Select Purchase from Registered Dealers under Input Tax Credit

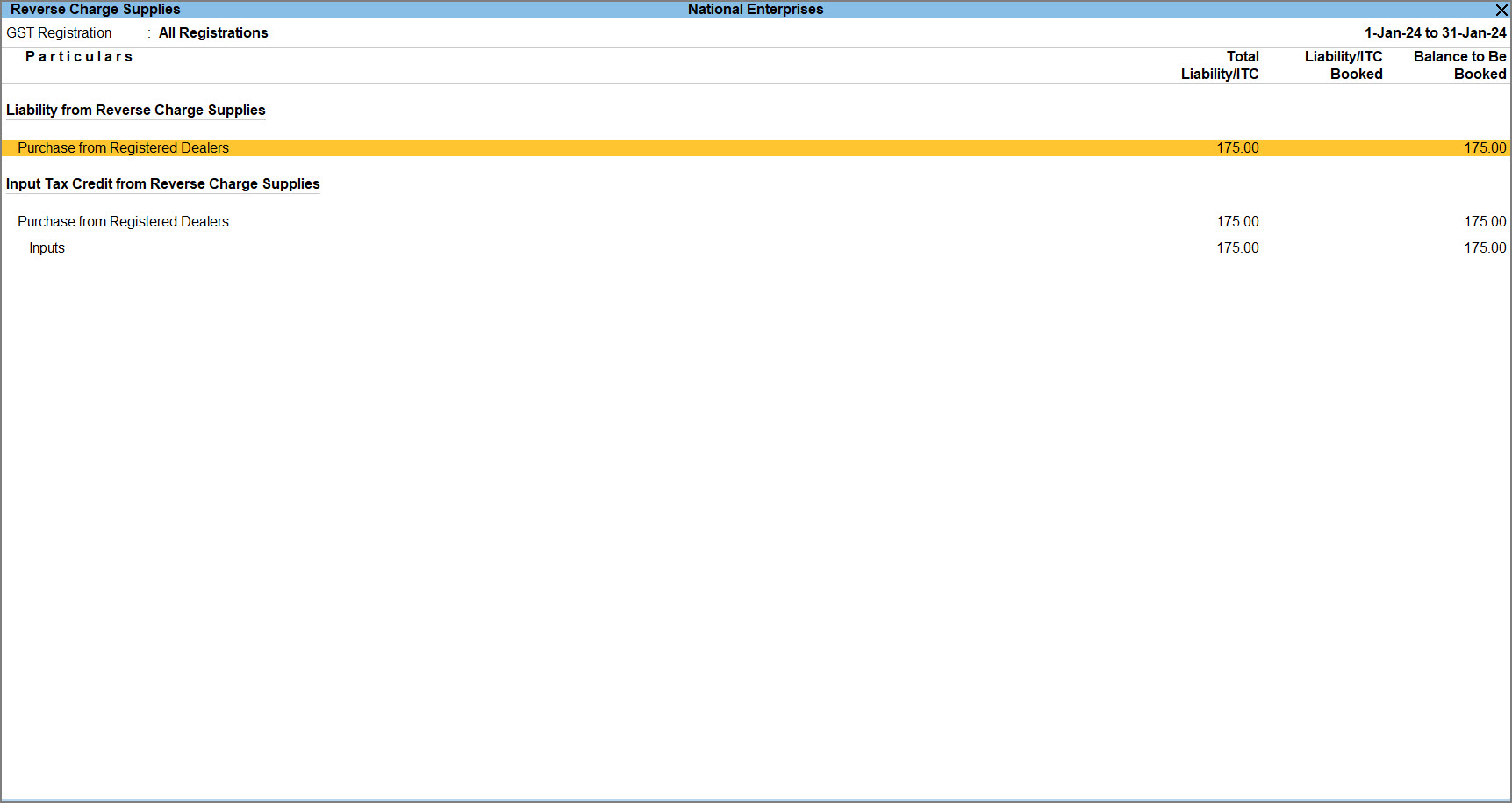(x=123, y=222)
